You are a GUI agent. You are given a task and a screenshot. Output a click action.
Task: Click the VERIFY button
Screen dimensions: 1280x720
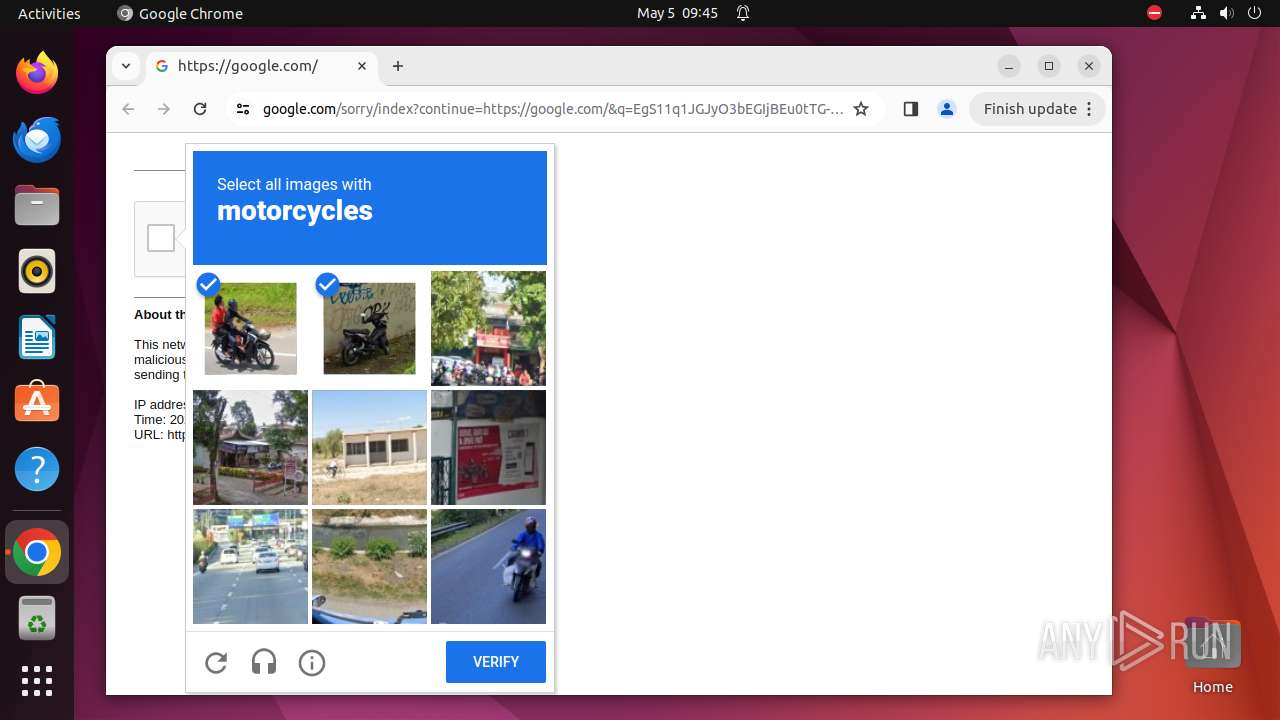[496, 662]
